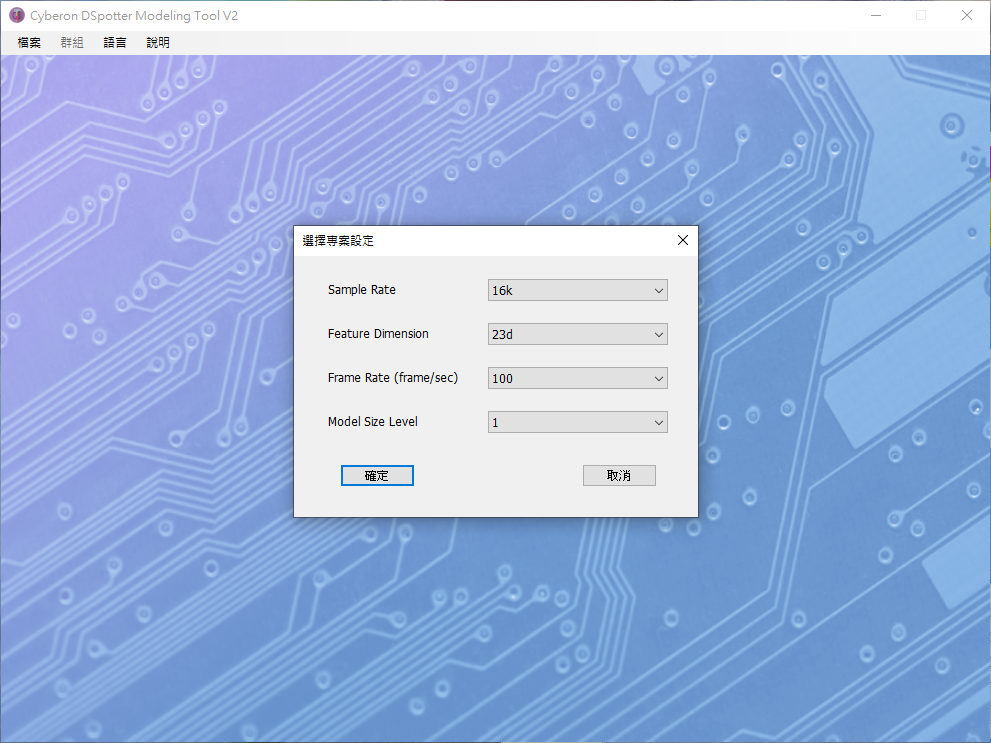The width and height of the screenshot is (991, 743).
Task: Click the maximize button of main window
Action: tap(921, 16)
